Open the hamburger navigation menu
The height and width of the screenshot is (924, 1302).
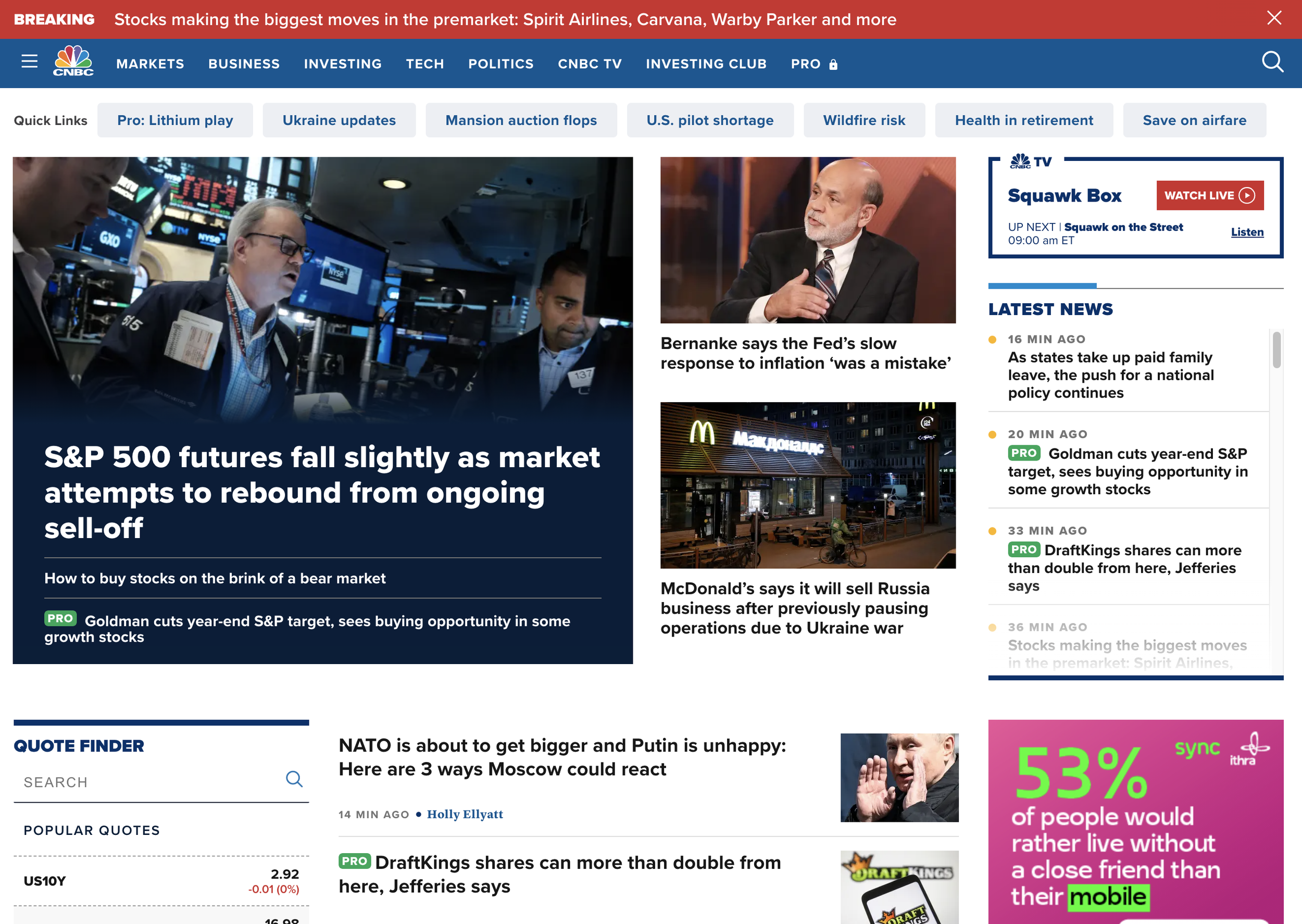tap(29, 61)
